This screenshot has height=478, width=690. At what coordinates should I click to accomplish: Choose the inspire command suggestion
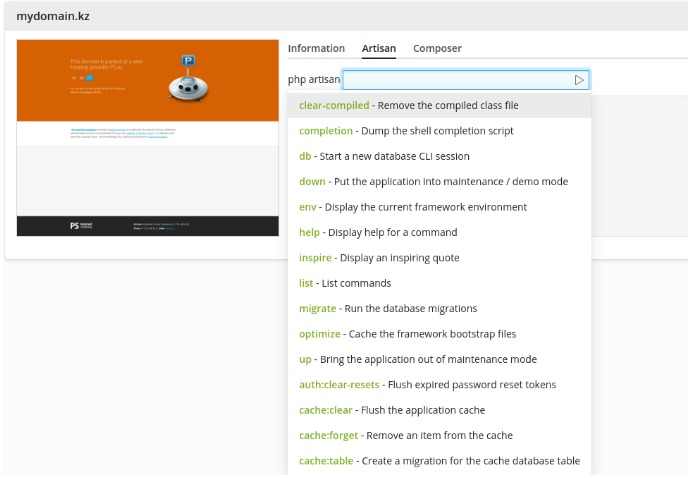[439, 257]
